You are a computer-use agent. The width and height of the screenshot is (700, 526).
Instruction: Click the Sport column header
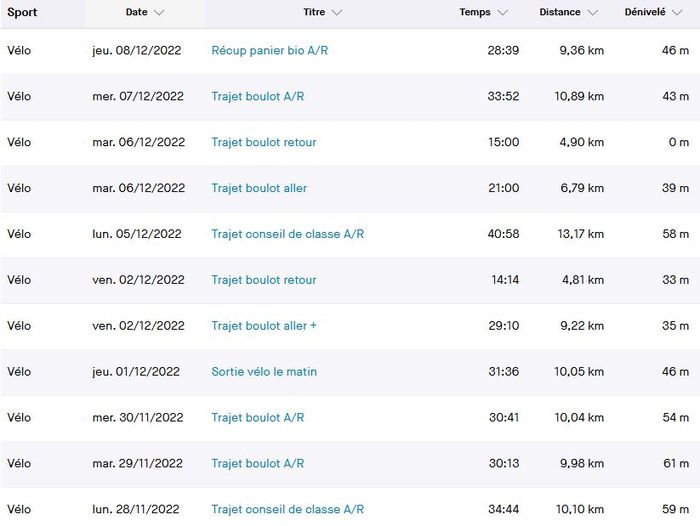[x=22, y=13]
